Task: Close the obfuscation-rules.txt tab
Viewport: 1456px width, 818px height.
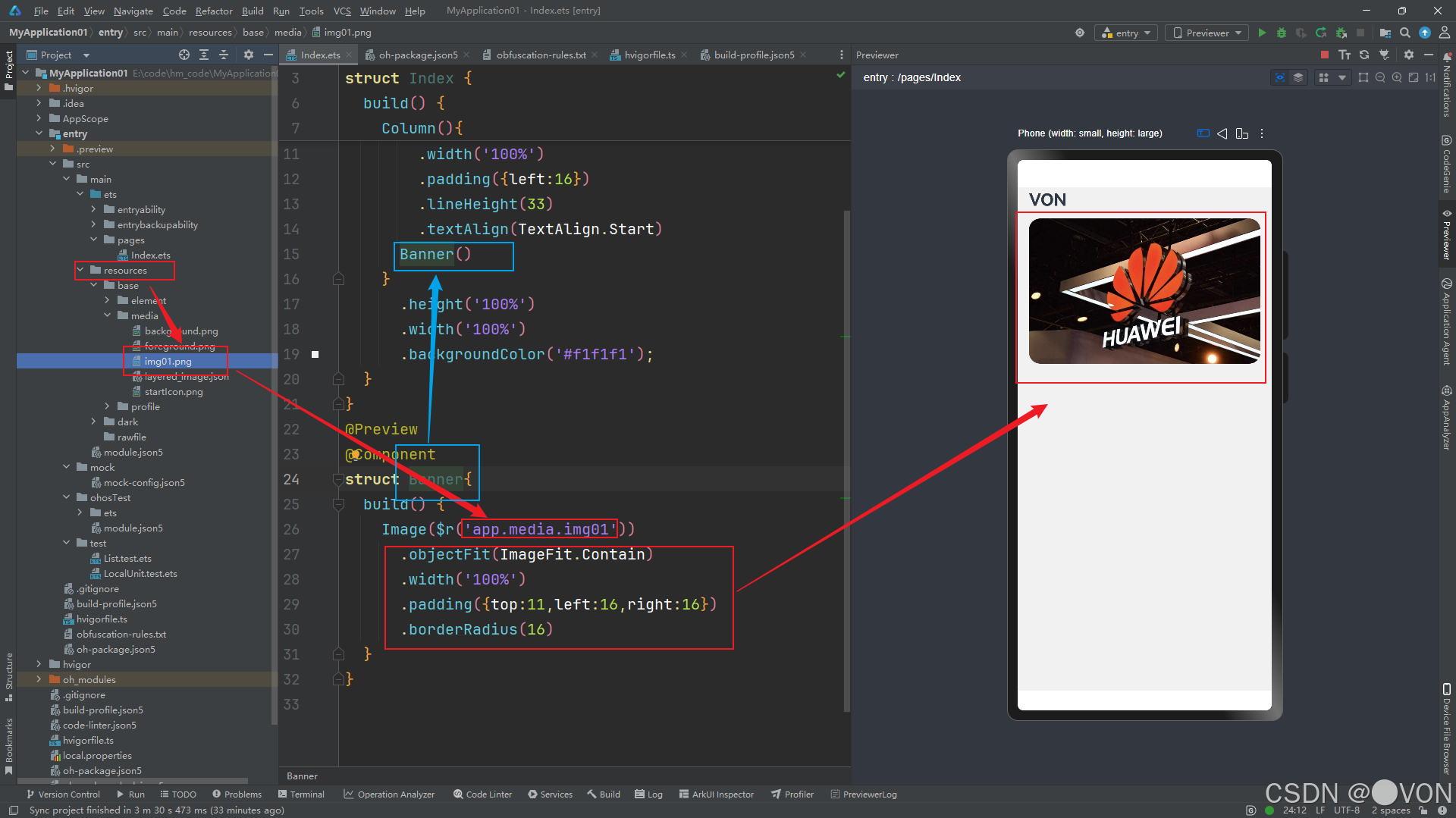Action: (x=595, y=55)
